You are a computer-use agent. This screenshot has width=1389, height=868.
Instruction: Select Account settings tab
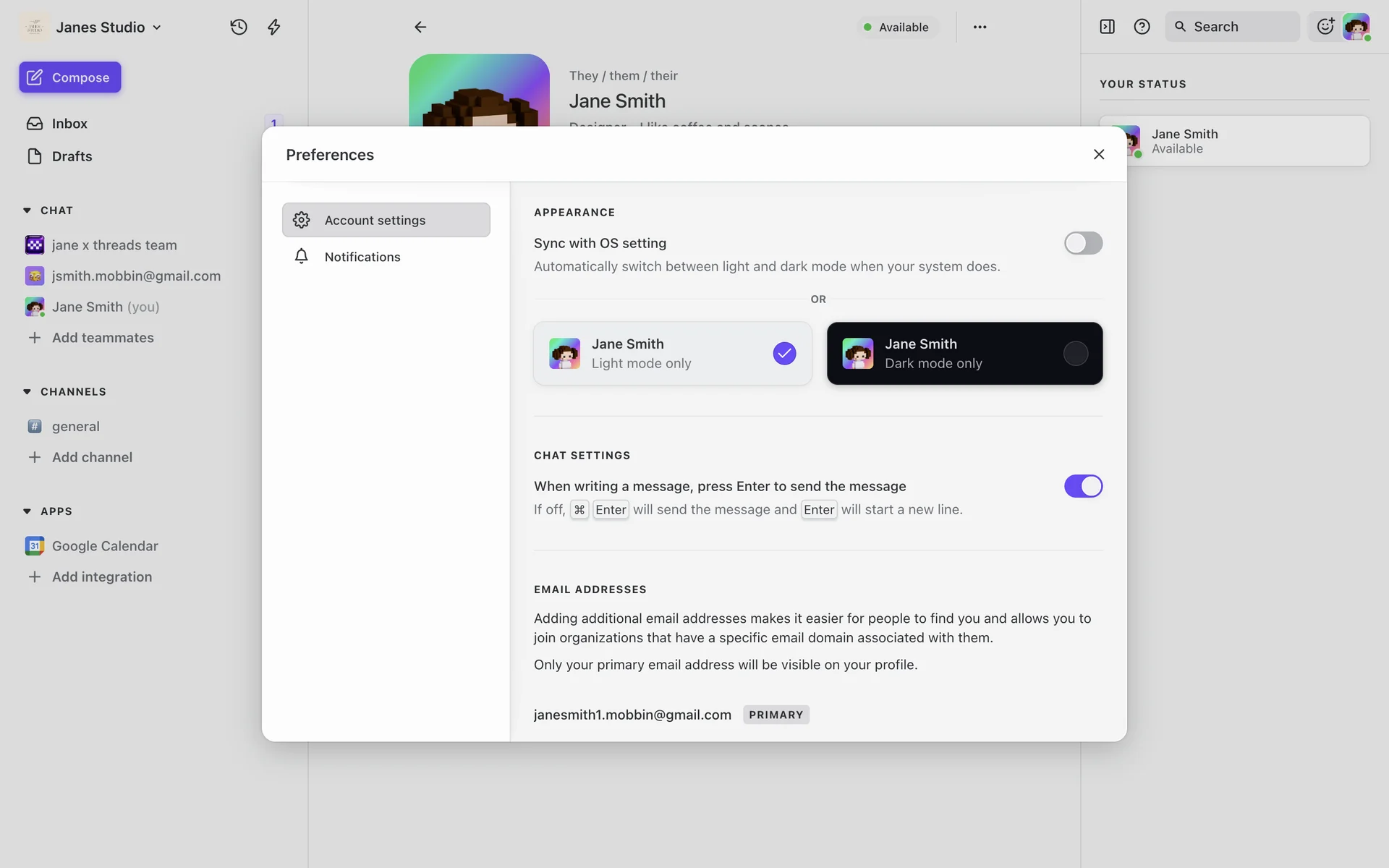click(386, 220)
